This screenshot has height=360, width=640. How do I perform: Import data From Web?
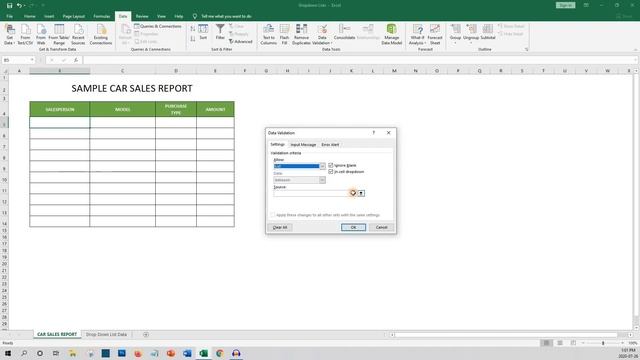coord(41,34)
